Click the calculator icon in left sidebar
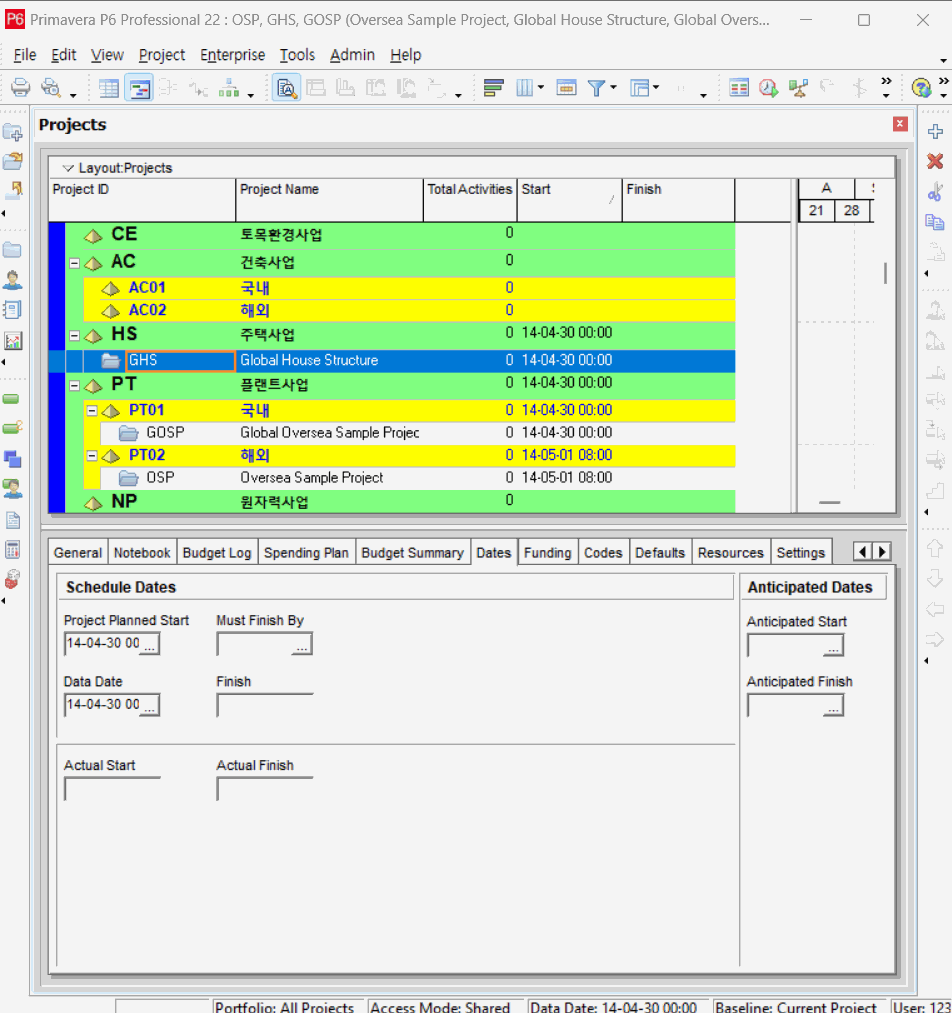The width and height of the screenshot is (952, 1013). coord(12,550)
